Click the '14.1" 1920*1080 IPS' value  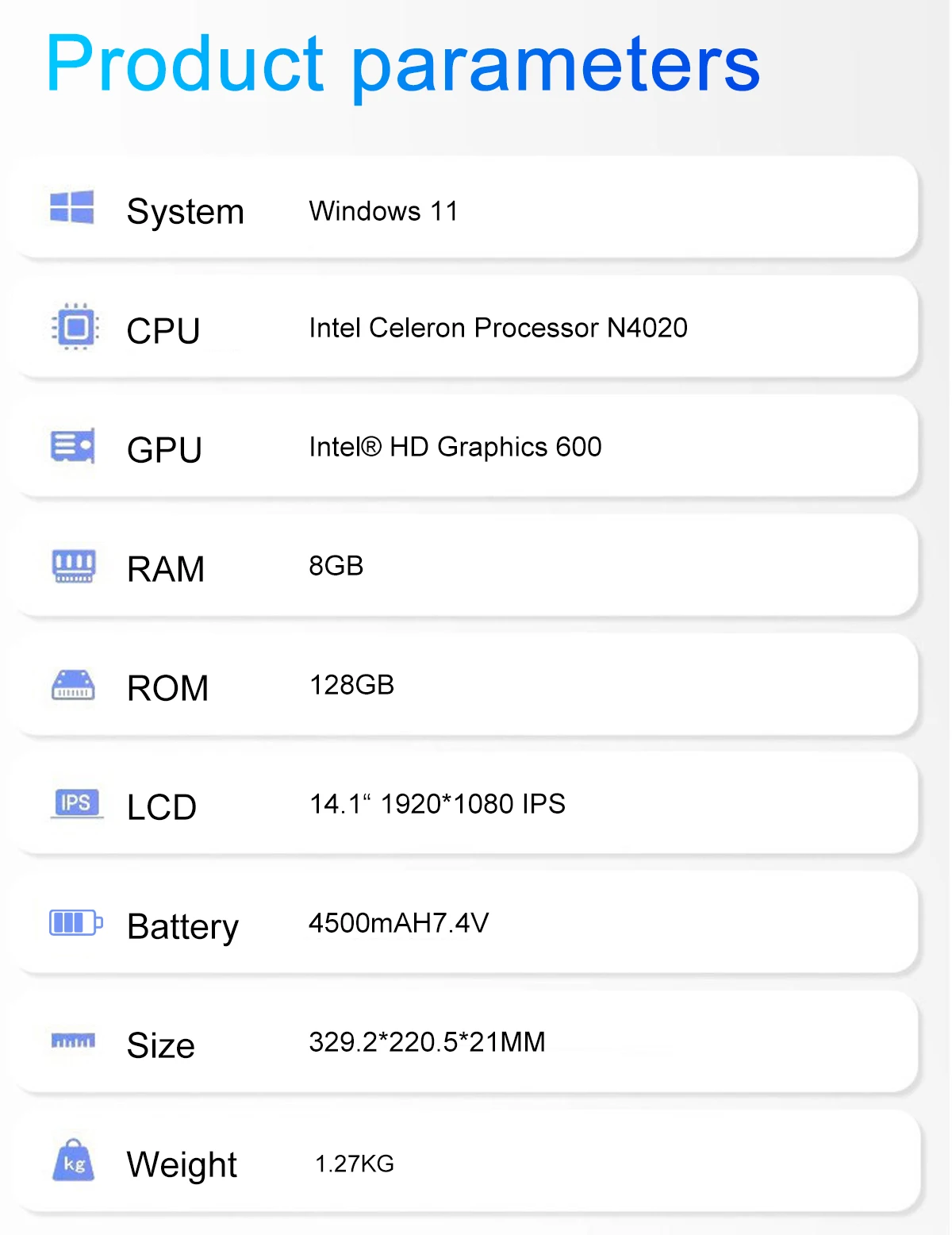[437, 804]
